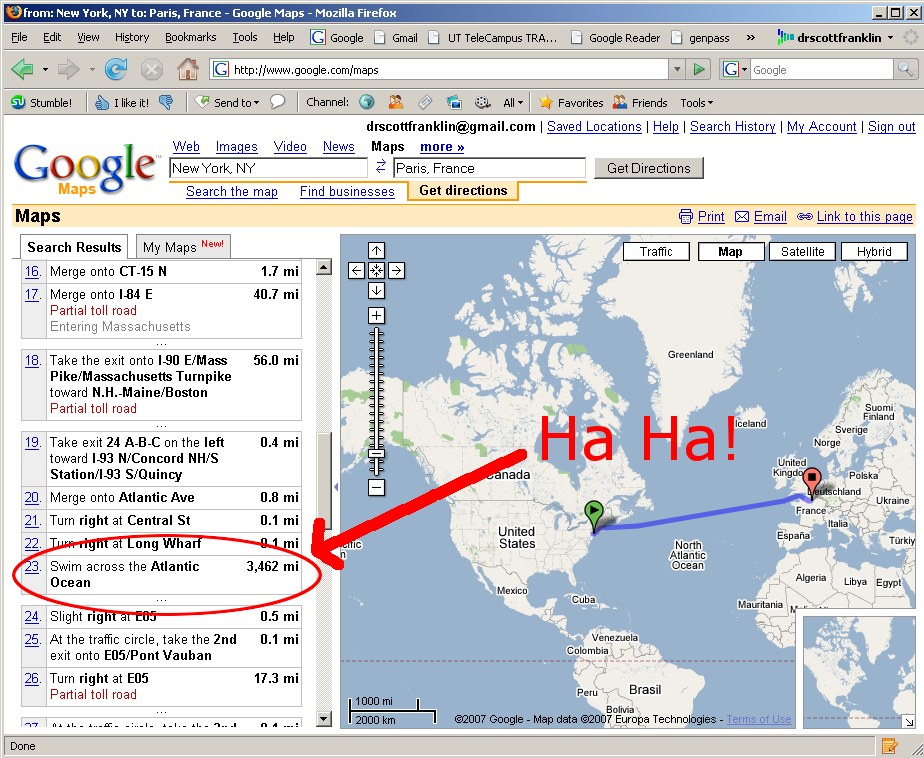Click the map zoom out minus button
924x758 pixels.
click(x=376, y=487)
